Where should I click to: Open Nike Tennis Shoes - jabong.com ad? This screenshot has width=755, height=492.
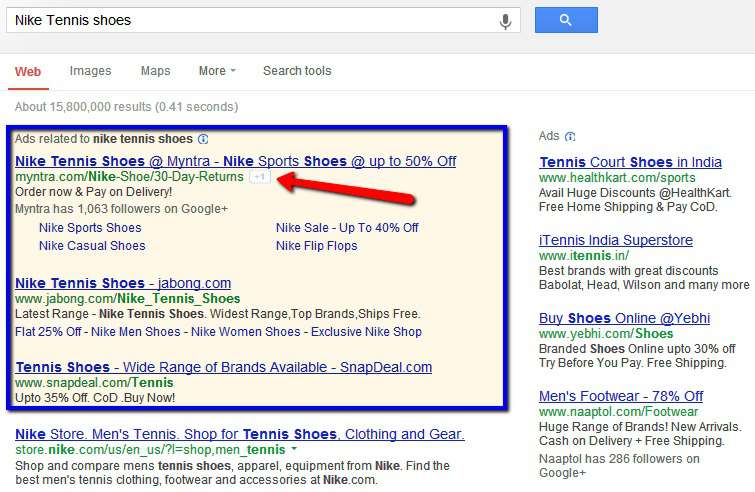123,283
